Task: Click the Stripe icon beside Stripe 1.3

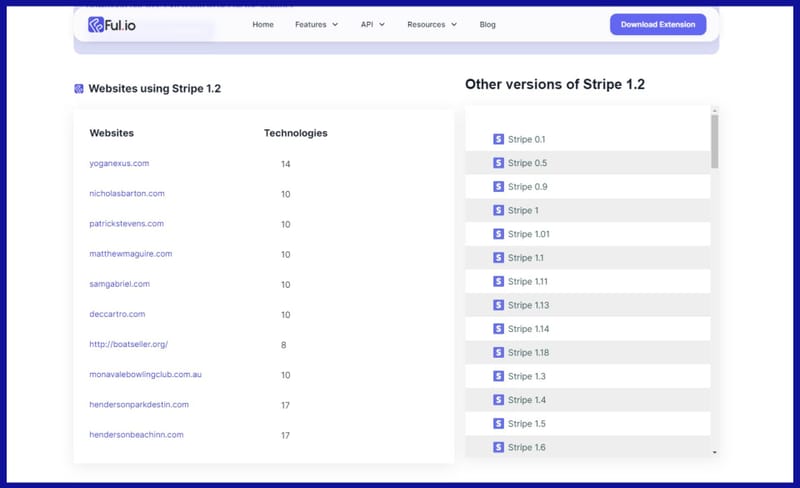Action: (x=499, y=376)
